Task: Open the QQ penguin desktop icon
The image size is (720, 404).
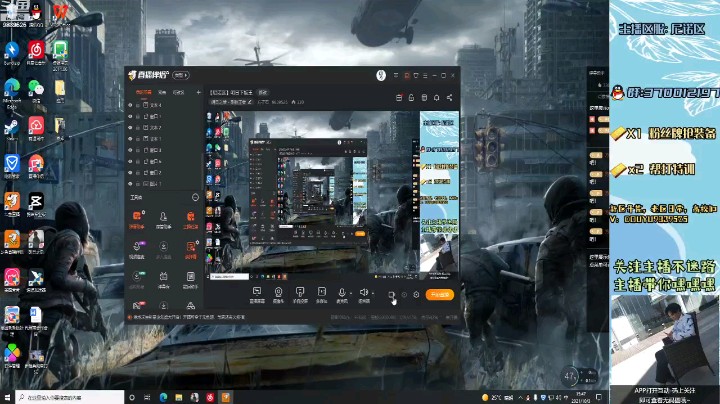Action: (36, 13)
